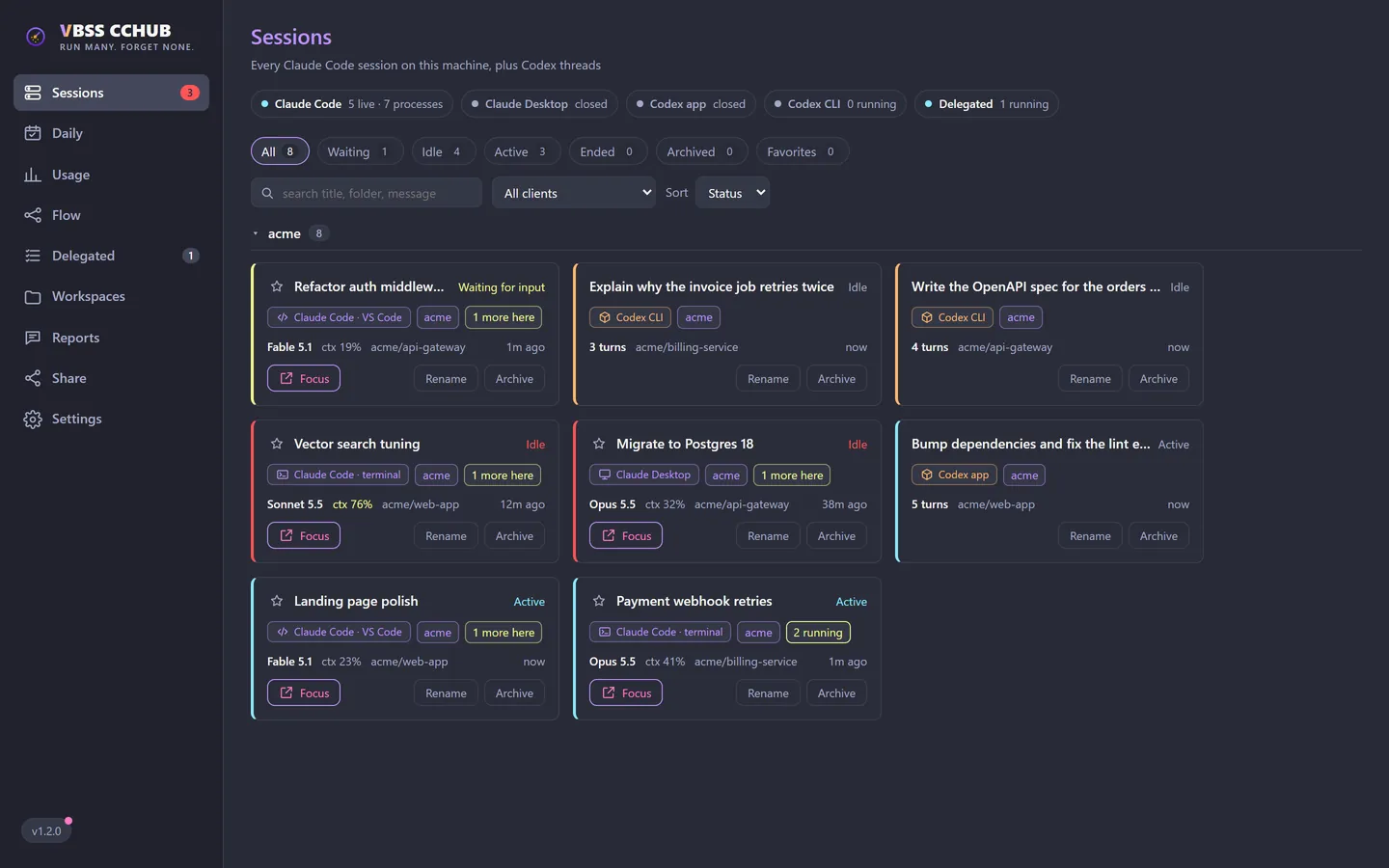Rename the Payment webhook retries session
This screenshot has height=868, width=1389.
coord(768,693)
